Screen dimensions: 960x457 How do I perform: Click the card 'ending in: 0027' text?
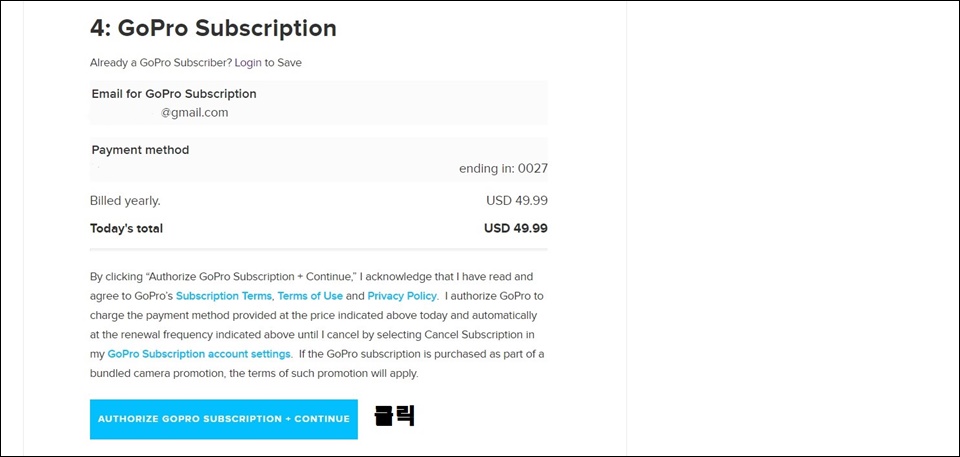[x=503, y=168]
